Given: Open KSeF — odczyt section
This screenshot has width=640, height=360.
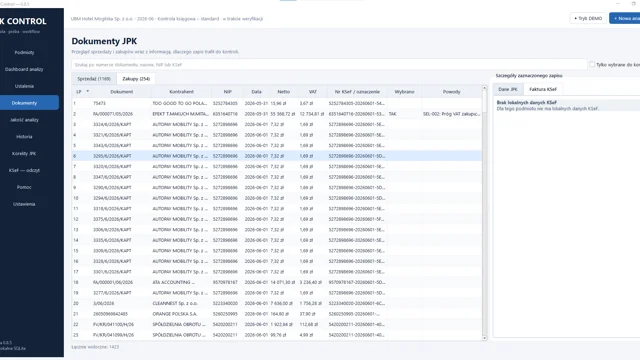Looking at the screenshot, I should click(x=24, y=170).
